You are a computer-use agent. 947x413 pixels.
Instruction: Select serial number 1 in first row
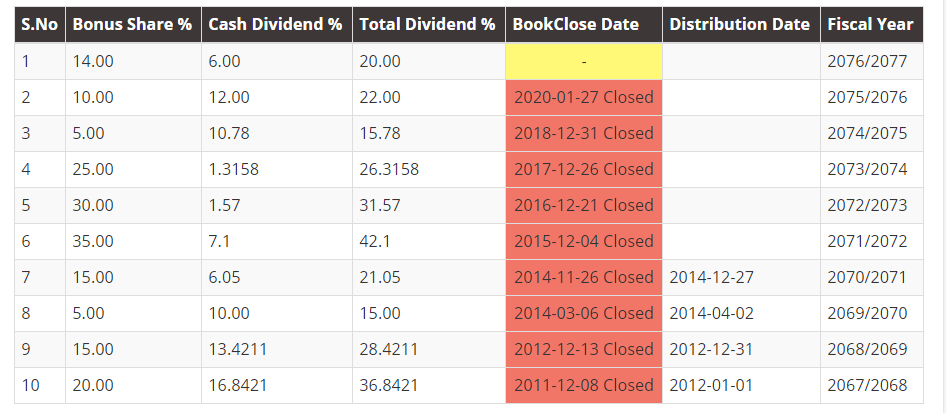coord(26,61)
